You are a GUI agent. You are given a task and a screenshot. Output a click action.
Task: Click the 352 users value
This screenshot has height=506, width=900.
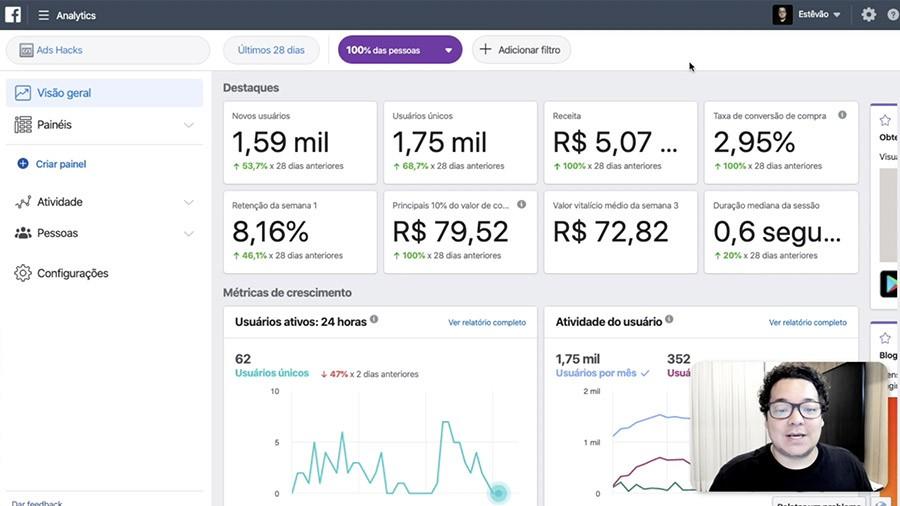(678, 359)
